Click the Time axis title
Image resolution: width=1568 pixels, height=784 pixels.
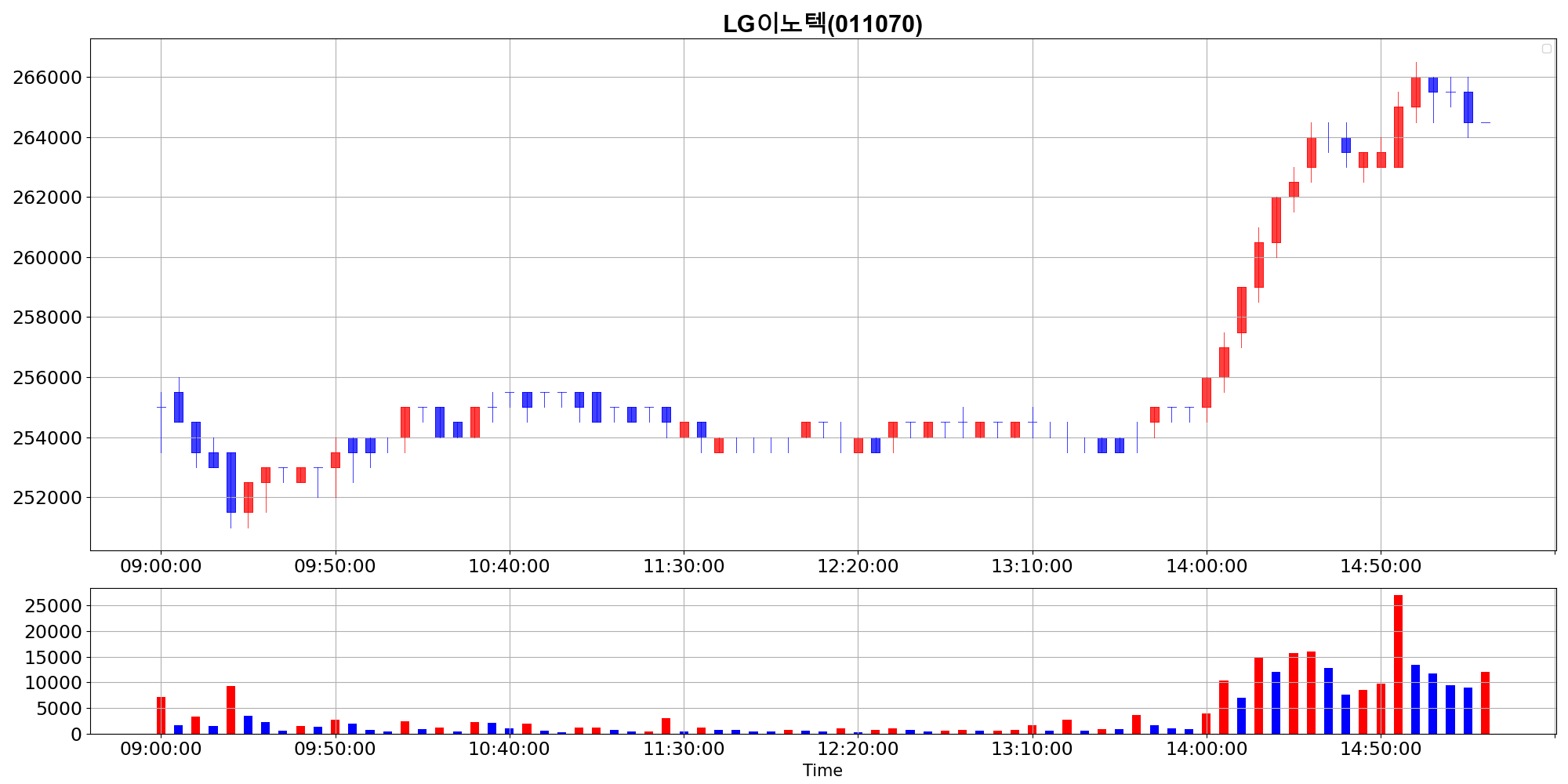pos(822,771)
